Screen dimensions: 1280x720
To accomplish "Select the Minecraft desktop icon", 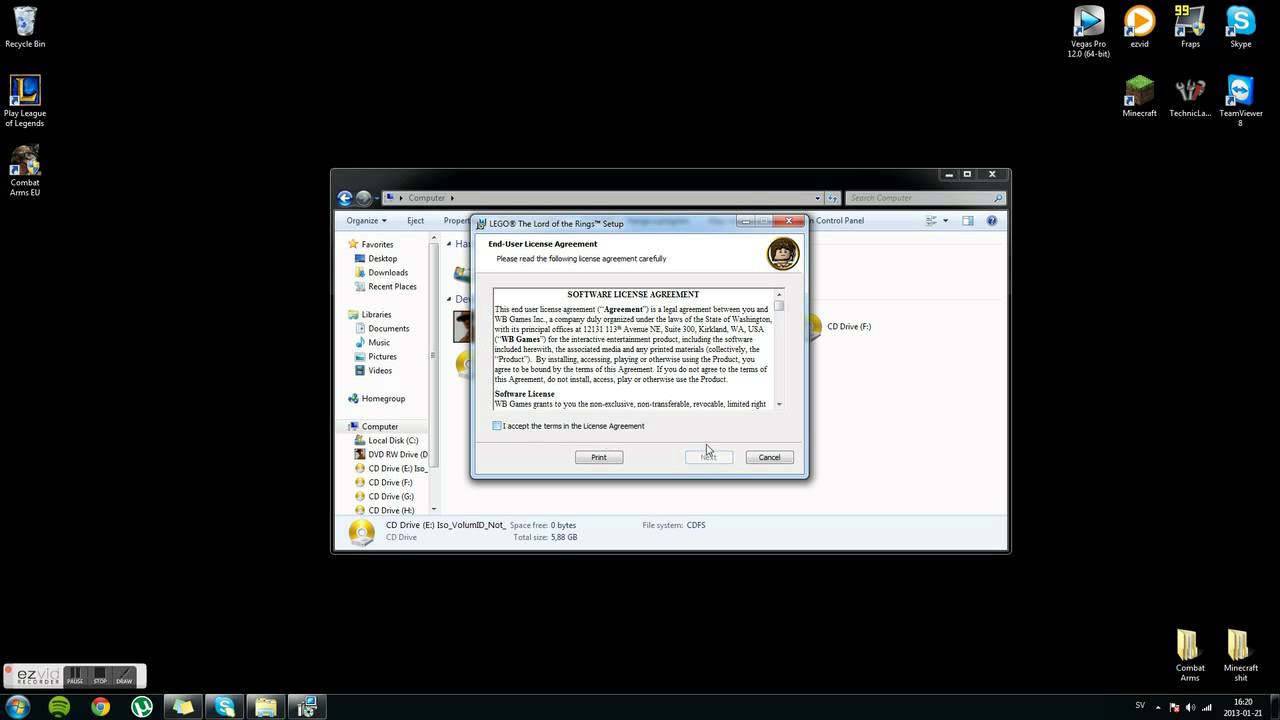I will (x=1139, y=97).
